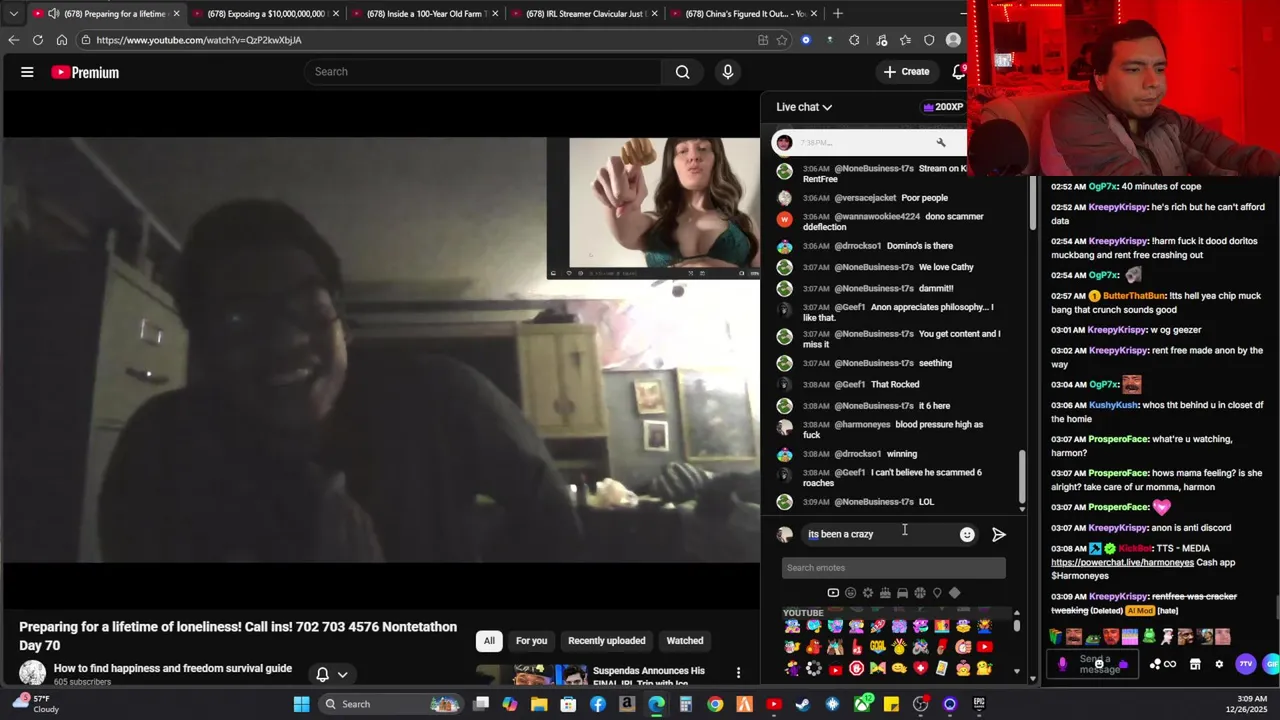Open the tab search dropdown arrow

pyautogui.click(x=13, y=13)
